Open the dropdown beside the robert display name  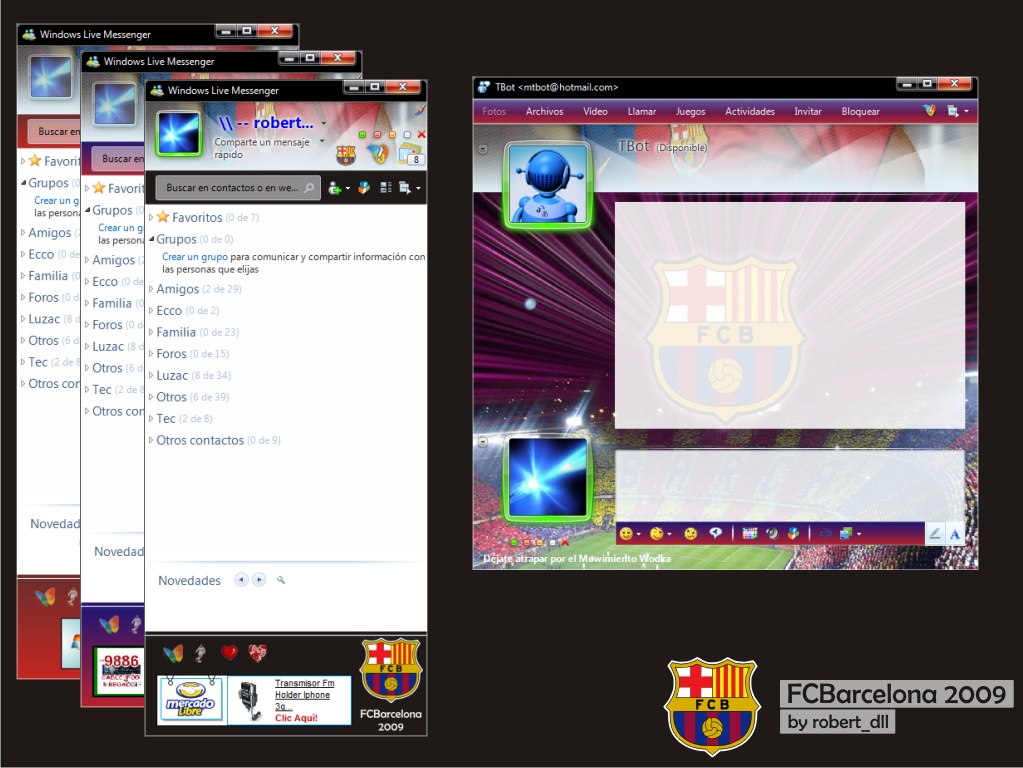point(324,123)
